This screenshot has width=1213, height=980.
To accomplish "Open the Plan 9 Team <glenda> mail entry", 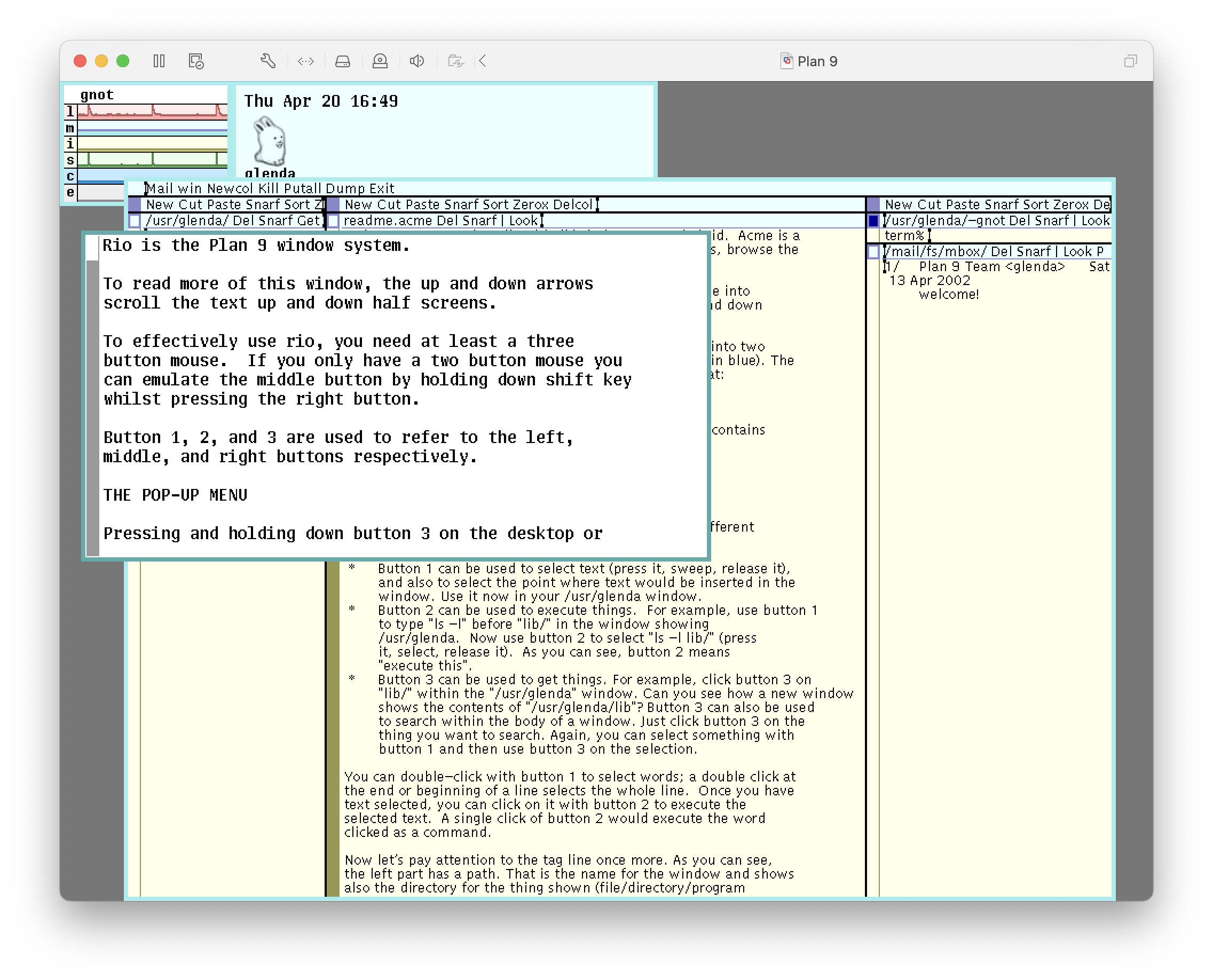I will click(991, 266).
